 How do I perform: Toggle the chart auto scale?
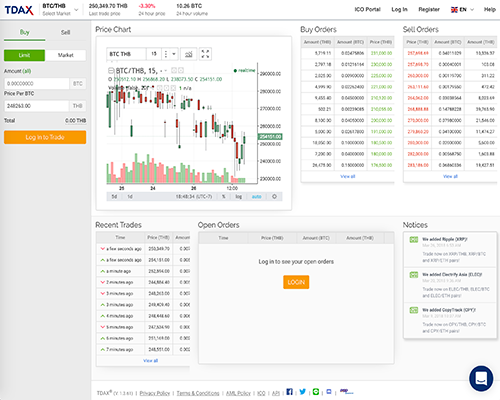pyautogui.click(x=256, y=197)
